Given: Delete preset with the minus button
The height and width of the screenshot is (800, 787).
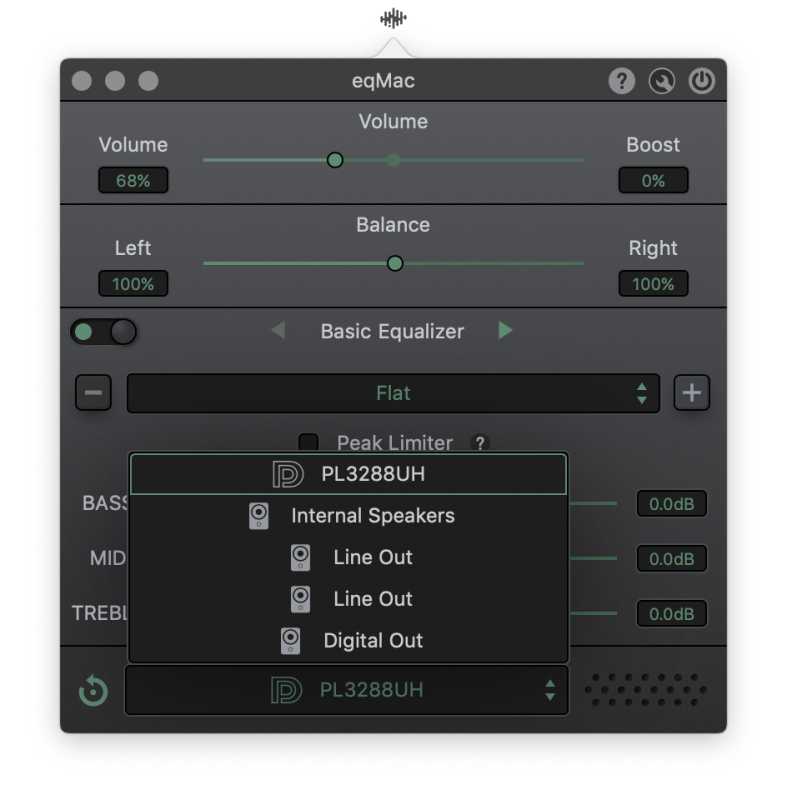Looking at the screenshot, I should [x=93, y=392].
